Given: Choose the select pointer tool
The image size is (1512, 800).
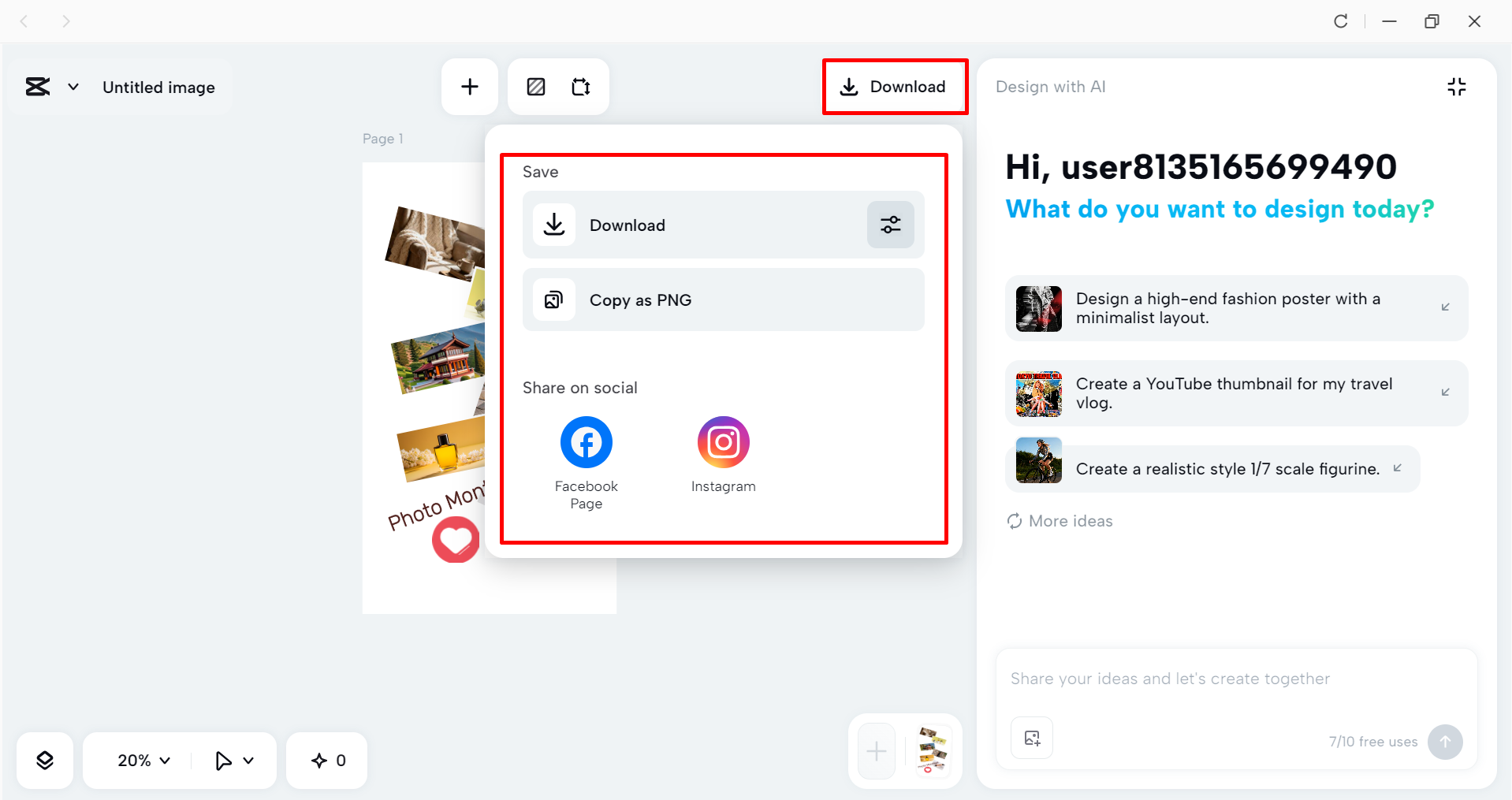Looking at the screenshot, I should click(x=223, y=761).
